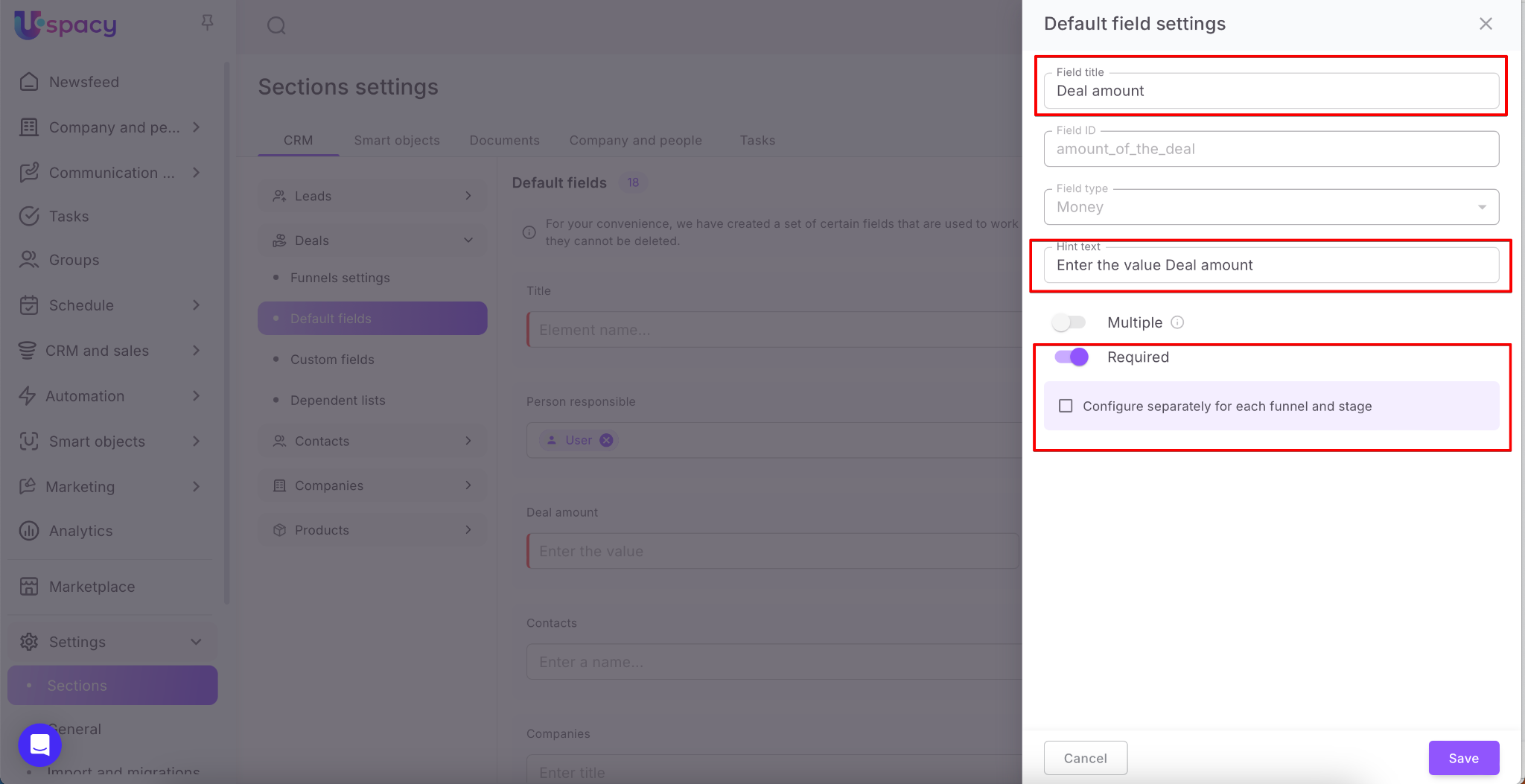Enable the Multiple toggle
The height and width of the screenshot is (784, 1525).
coord(1069,322)
